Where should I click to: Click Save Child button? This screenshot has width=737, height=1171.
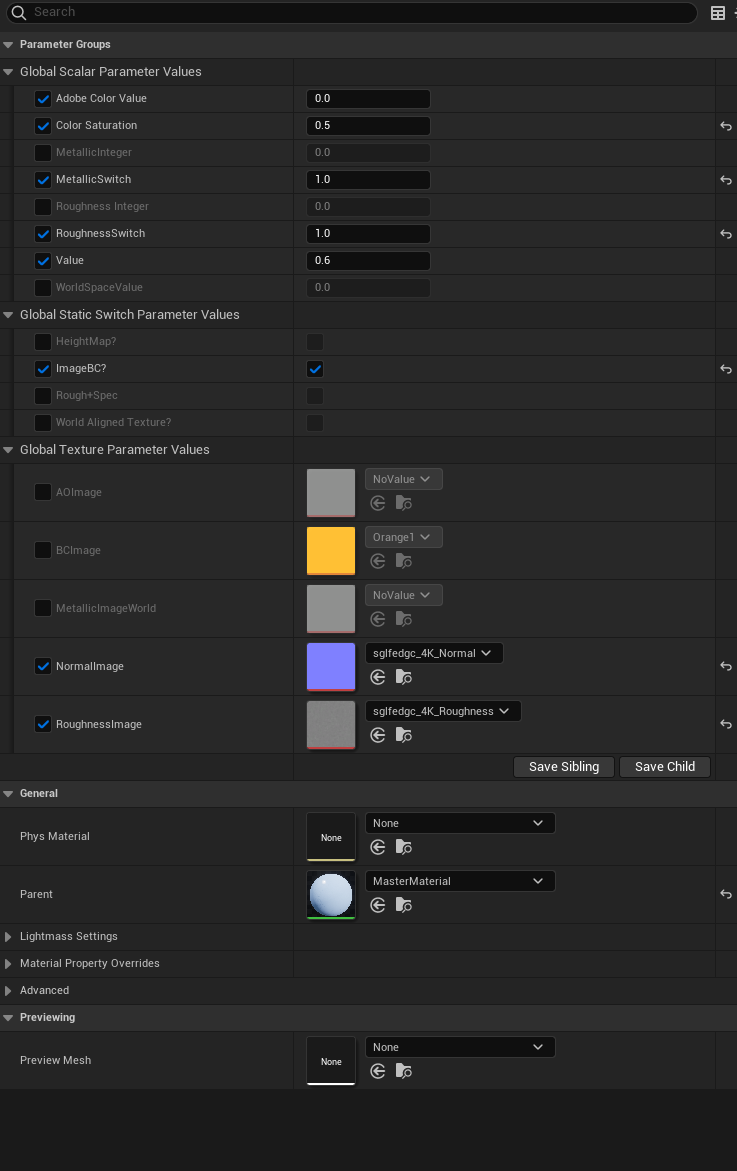click(665, 767)
